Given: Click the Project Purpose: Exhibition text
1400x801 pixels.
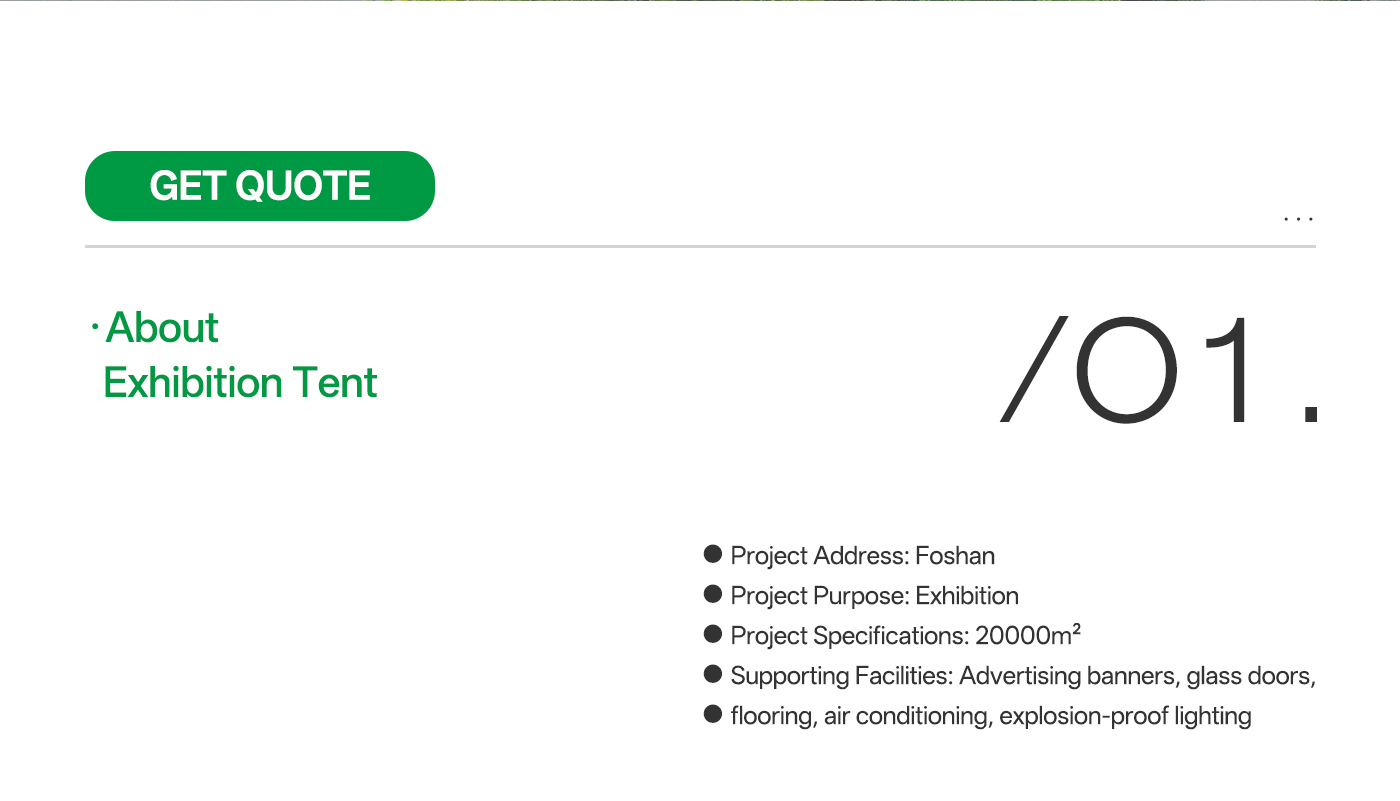Looking at the screenshot, I should coord(874,595).
